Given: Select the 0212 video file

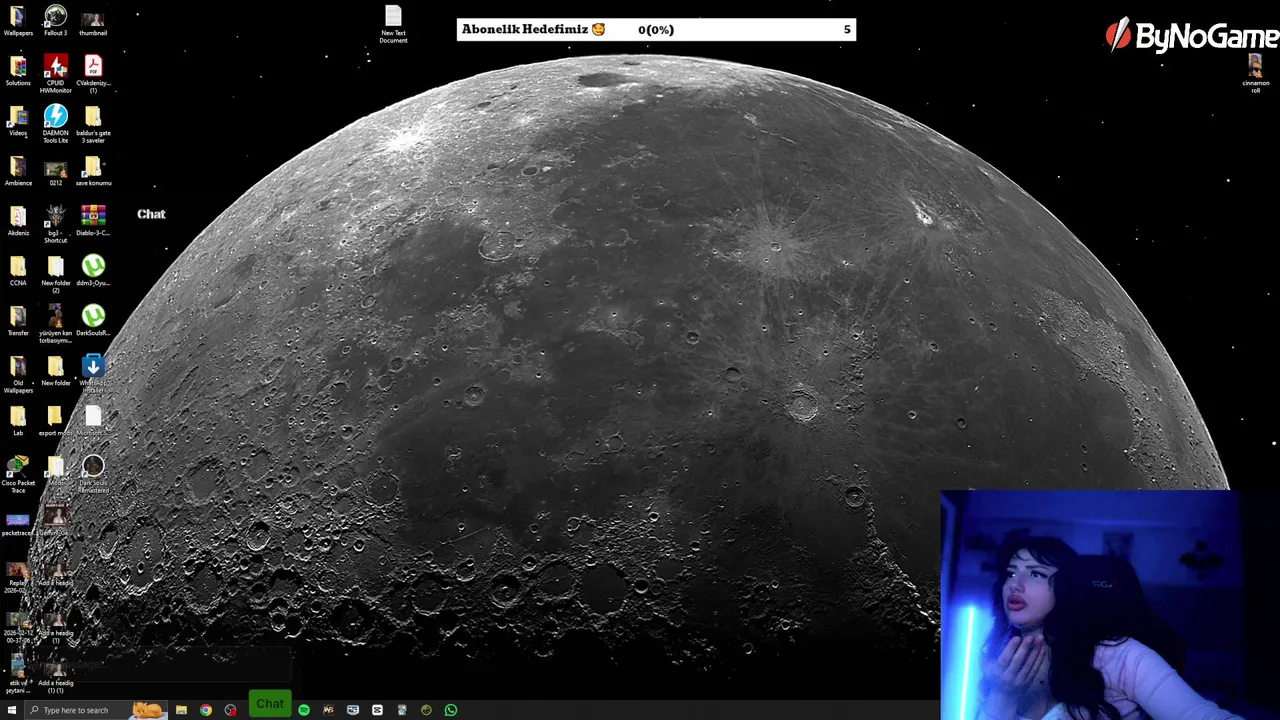Looking at the screenshot, I should click(56, 171).
